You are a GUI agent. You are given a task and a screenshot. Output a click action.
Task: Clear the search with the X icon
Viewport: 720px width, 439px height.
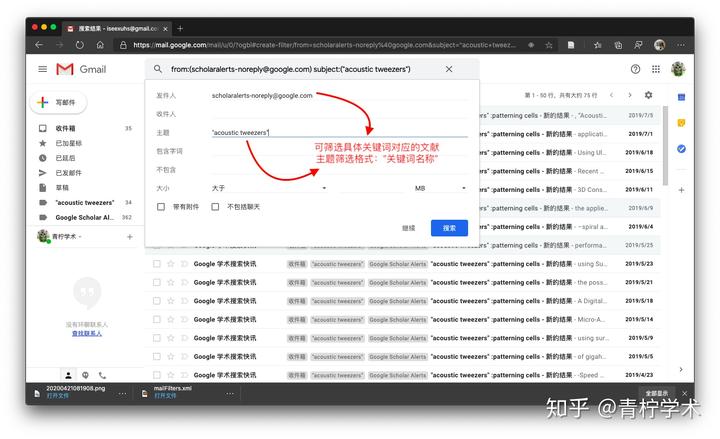[x=448, y=69]
